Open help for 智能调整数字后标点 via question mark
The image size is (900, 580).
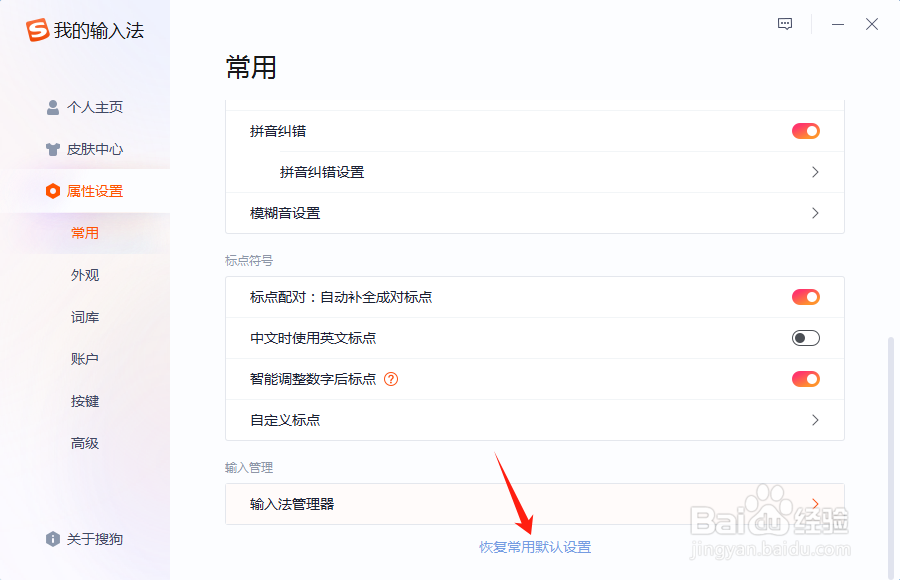click(390, 379)
